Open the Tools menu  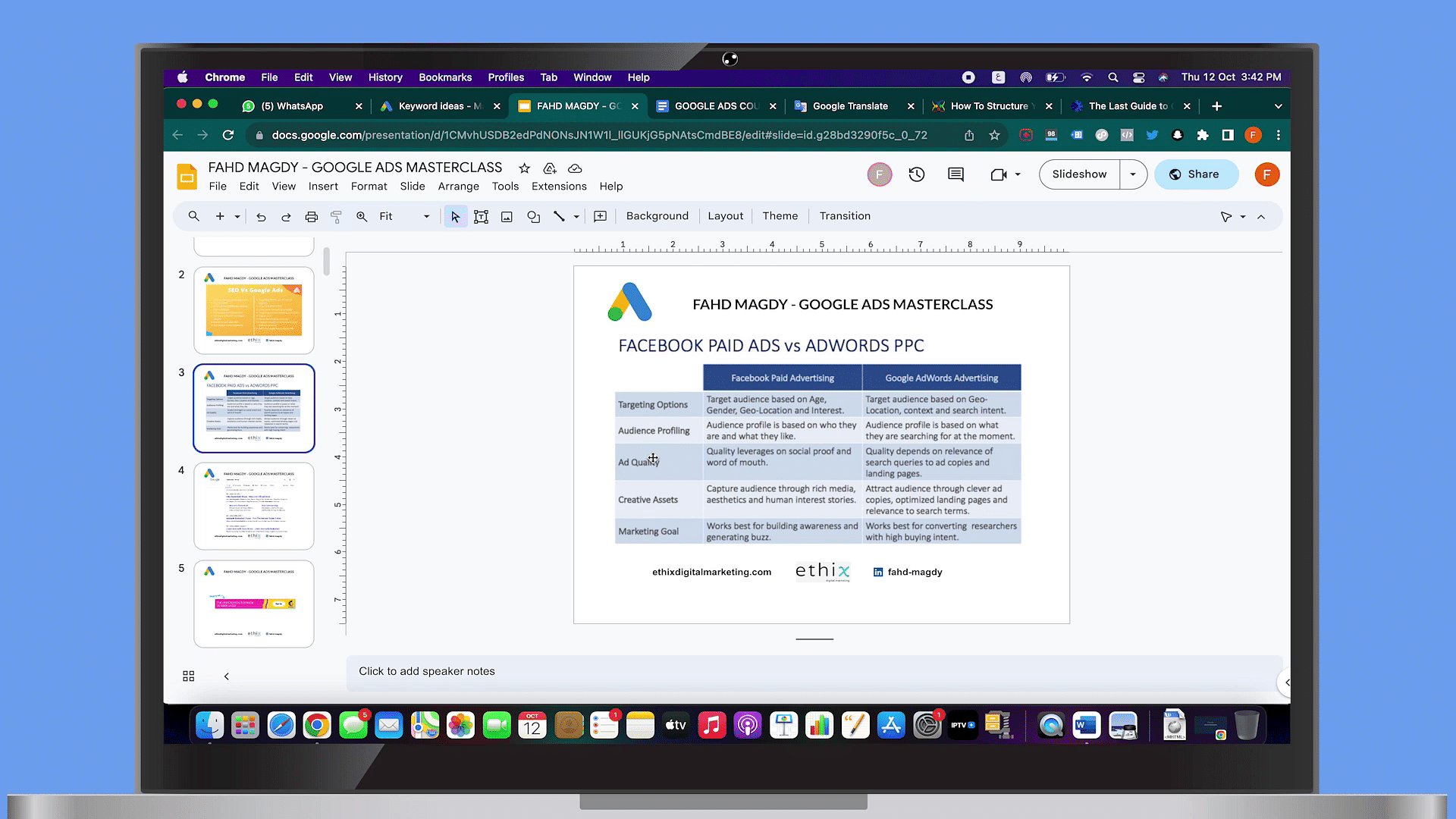pos(505,187)
